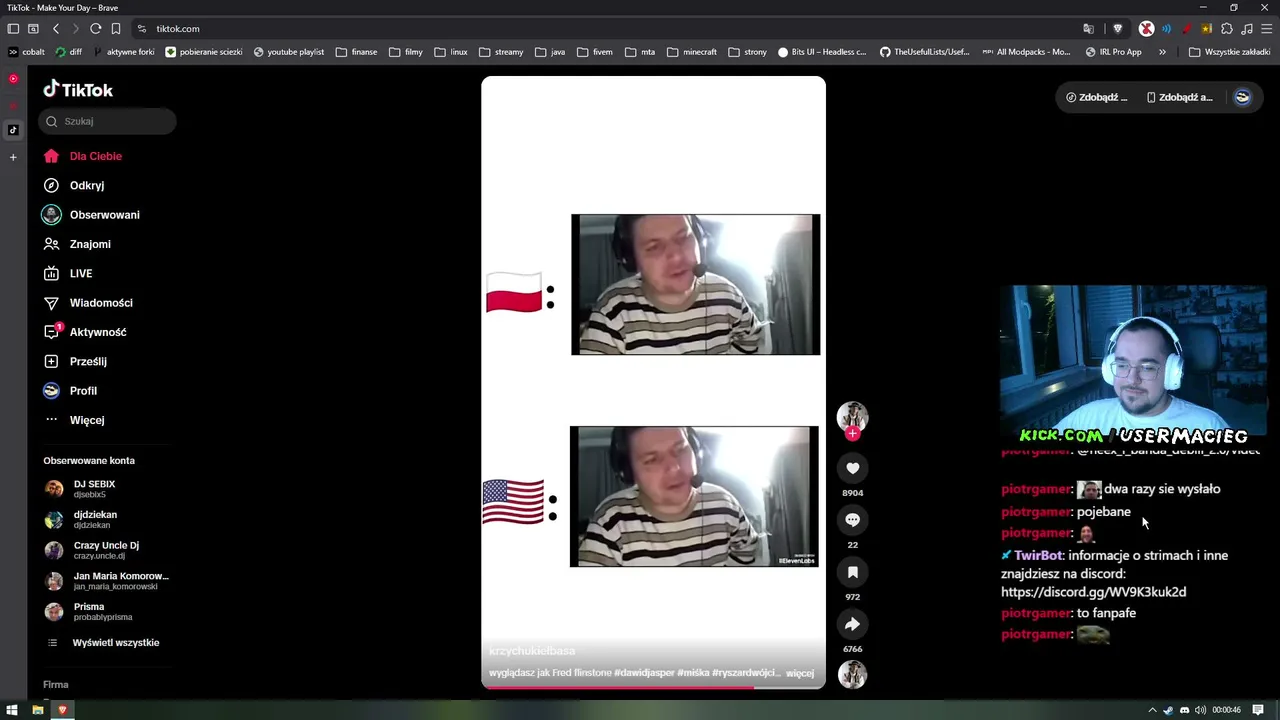Share the video with arrow icon
The height and width of the screenshot is (720, 1280).
click(852, 624)
